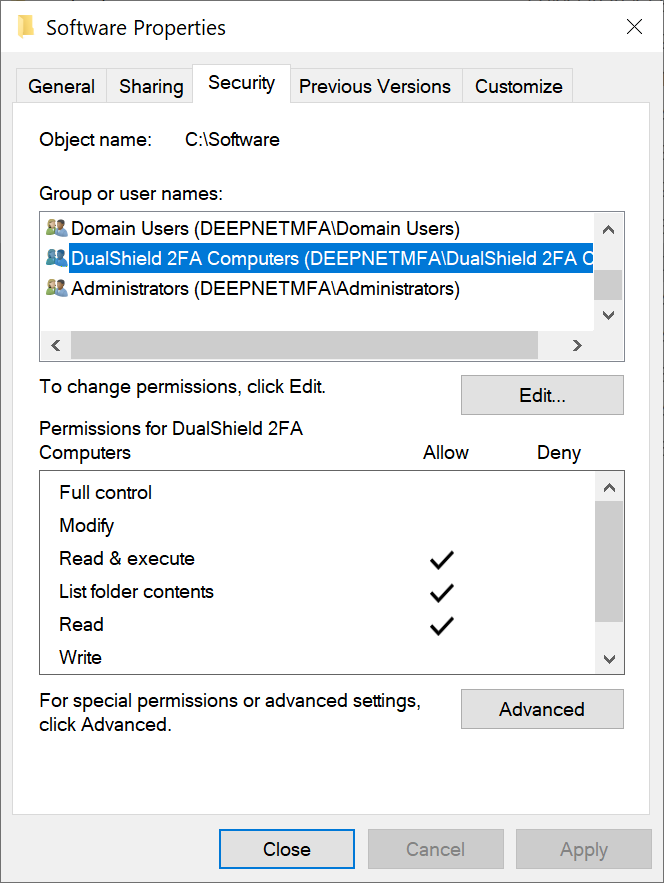Click the List folder contents Allow checkmark
The width and height of the screenshot is (664, 883).
pos(441,593)
